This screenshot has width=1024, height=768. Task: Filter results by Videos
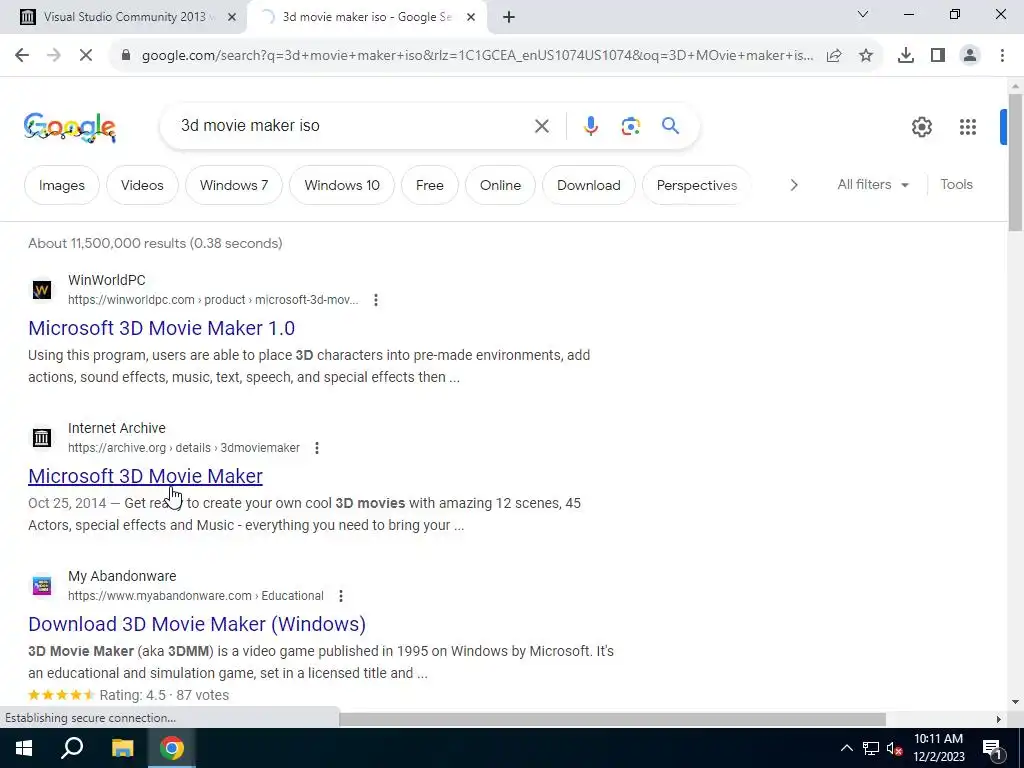[x=142, y=185]
